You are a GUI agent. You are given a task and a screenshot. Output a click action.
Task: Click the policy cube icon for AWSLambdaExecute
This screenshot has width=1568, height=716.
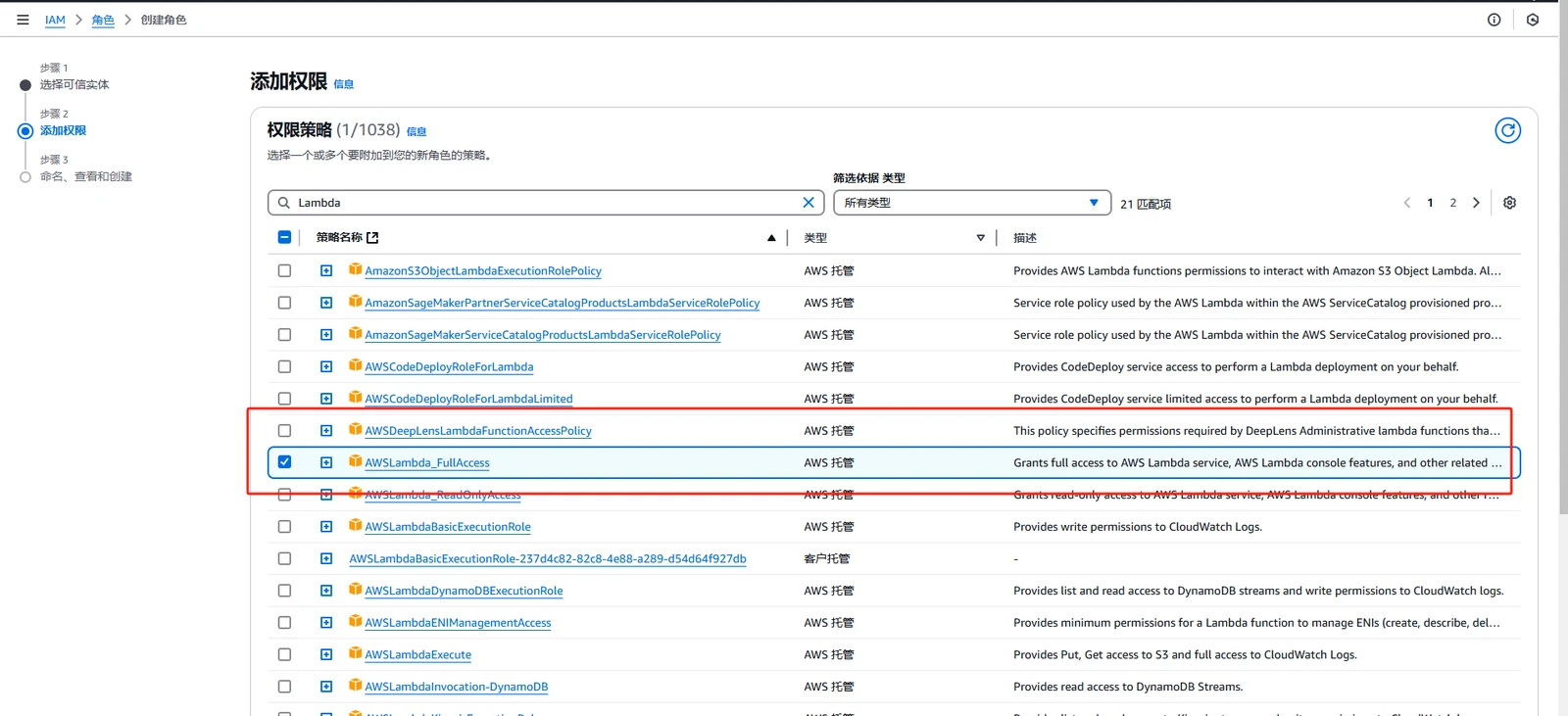coord(355,653)
